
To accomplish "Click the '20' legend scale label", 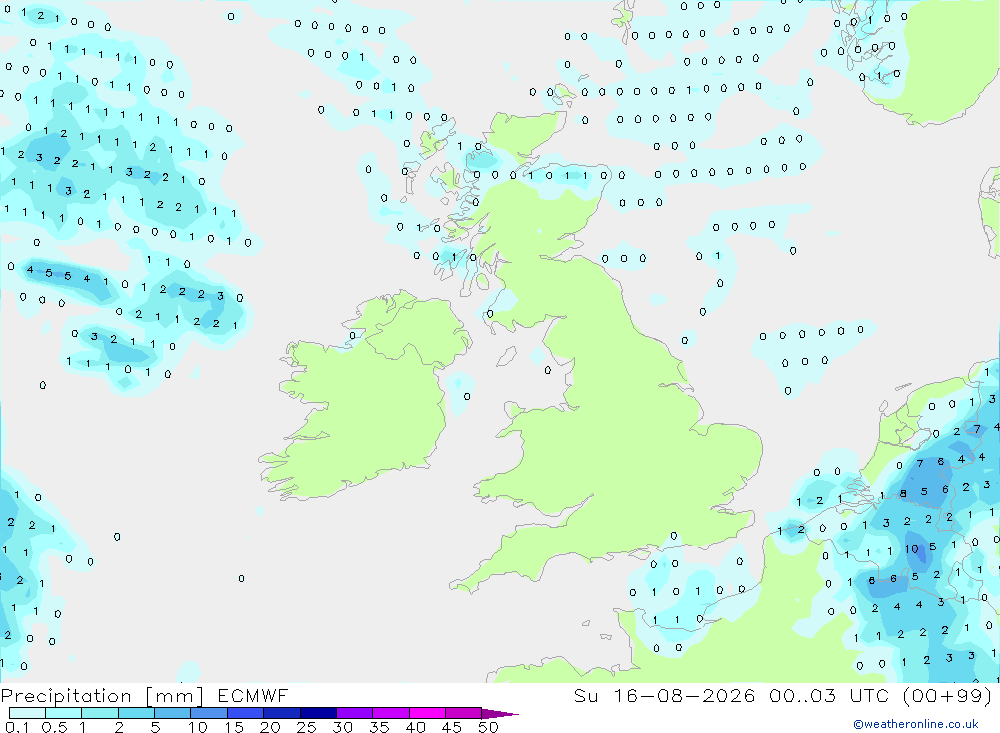I will (270, 727).
